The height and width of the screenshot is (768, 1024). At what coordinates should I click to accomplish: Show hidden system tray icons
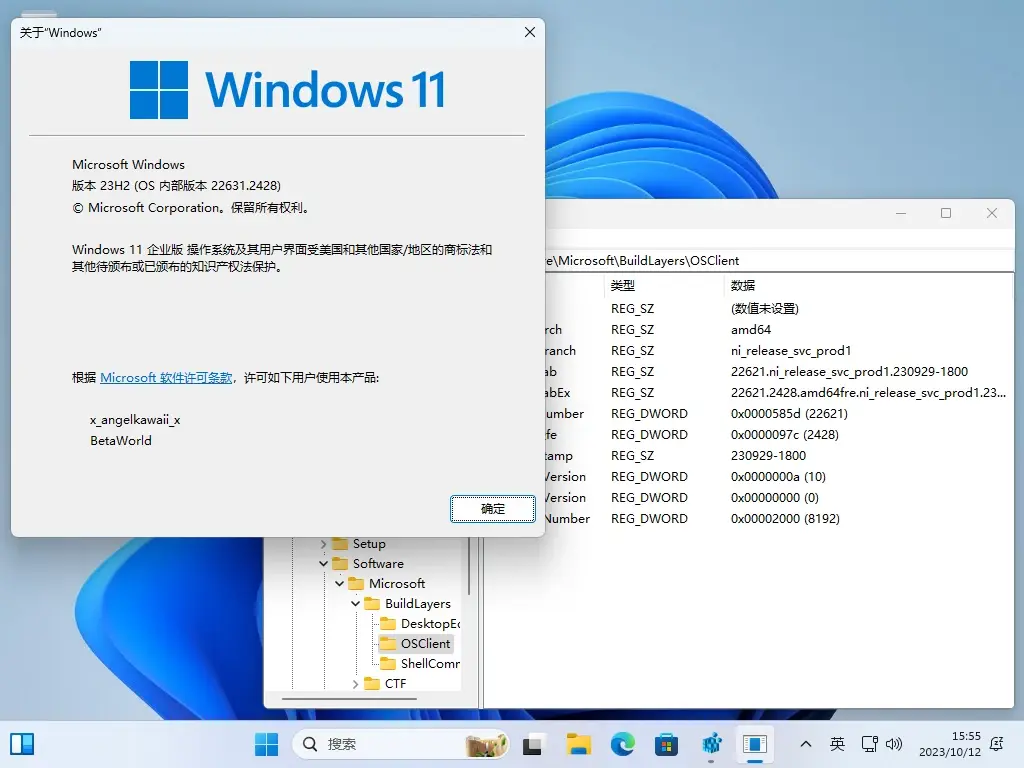tap(806, 744)
